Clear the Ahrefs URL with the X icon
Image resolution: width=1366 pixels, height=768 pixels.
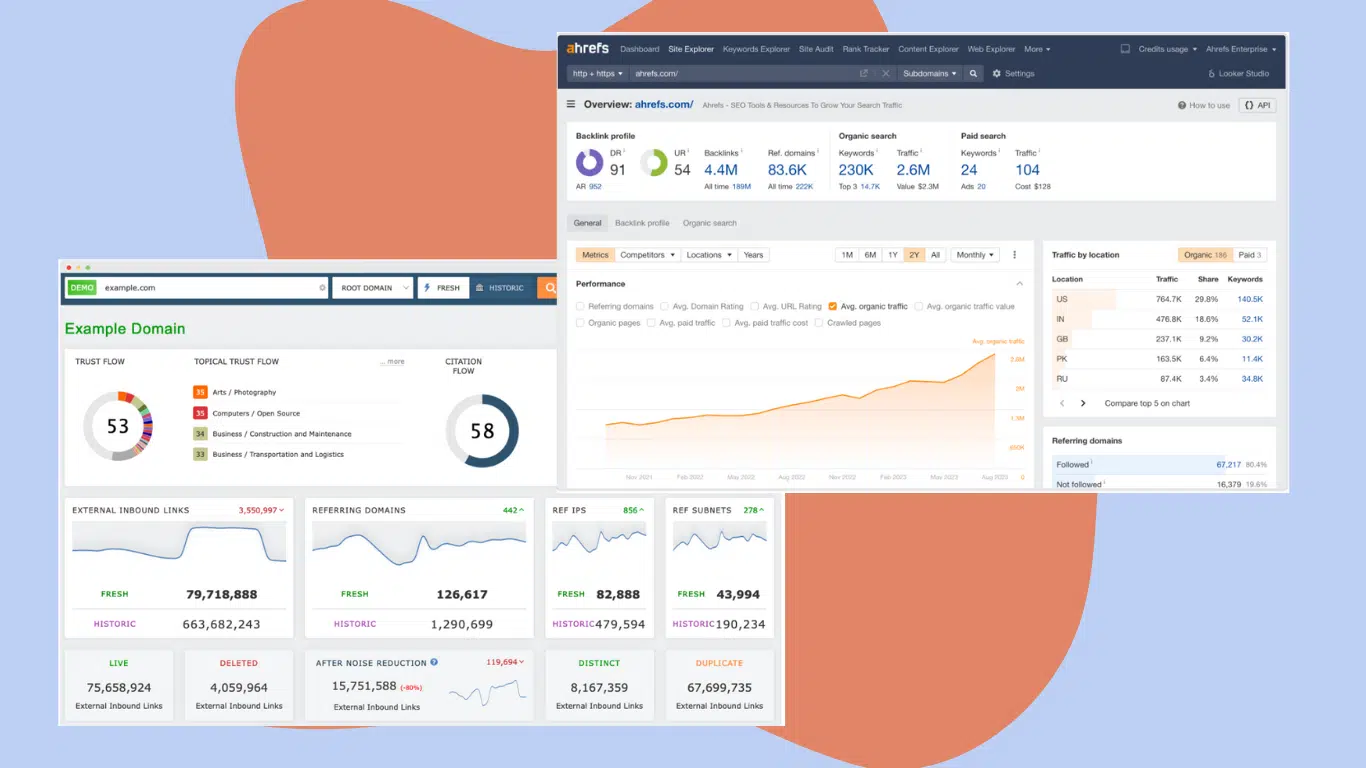885,73
